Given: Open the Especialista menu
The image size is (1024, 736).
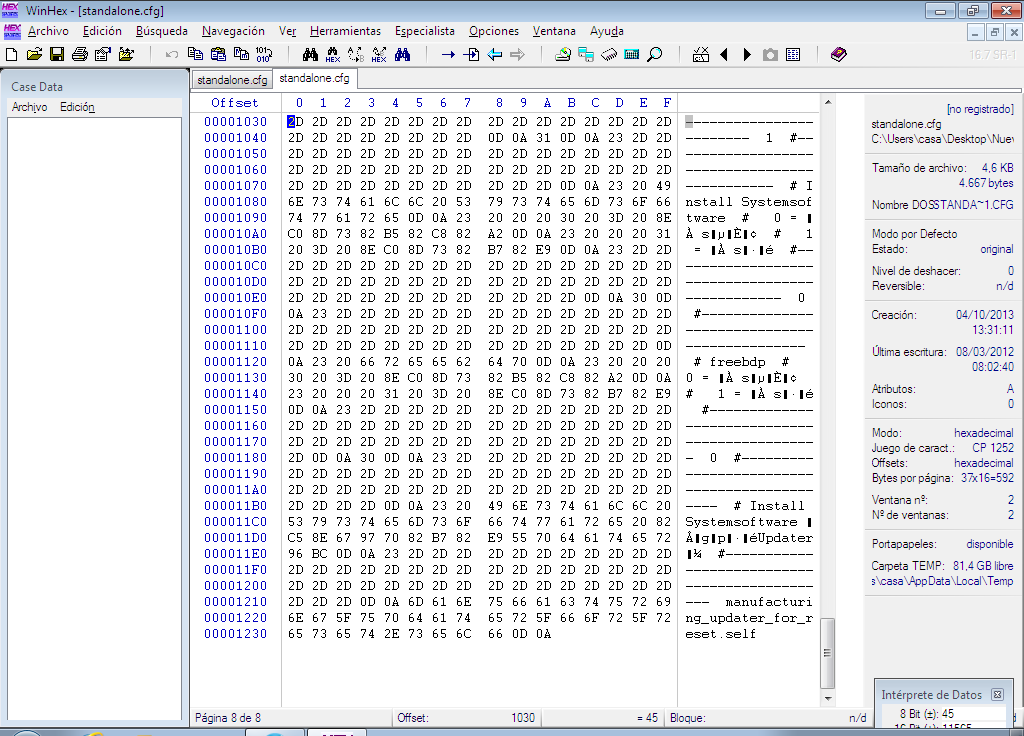Looking at the screenshot, I should [424, 31].
